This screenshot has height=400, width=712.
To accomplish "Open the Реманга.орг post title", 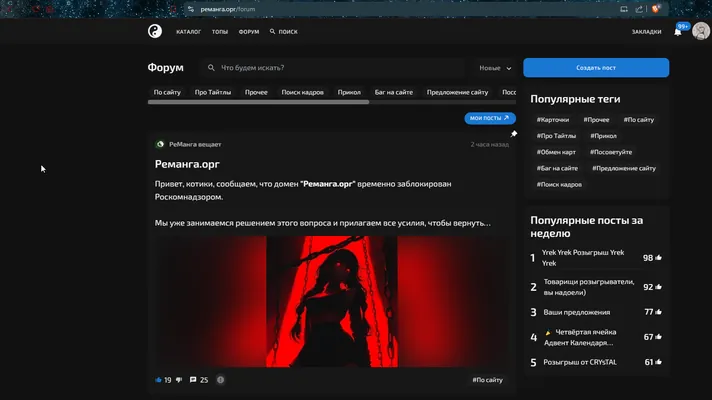I will 187,164.
